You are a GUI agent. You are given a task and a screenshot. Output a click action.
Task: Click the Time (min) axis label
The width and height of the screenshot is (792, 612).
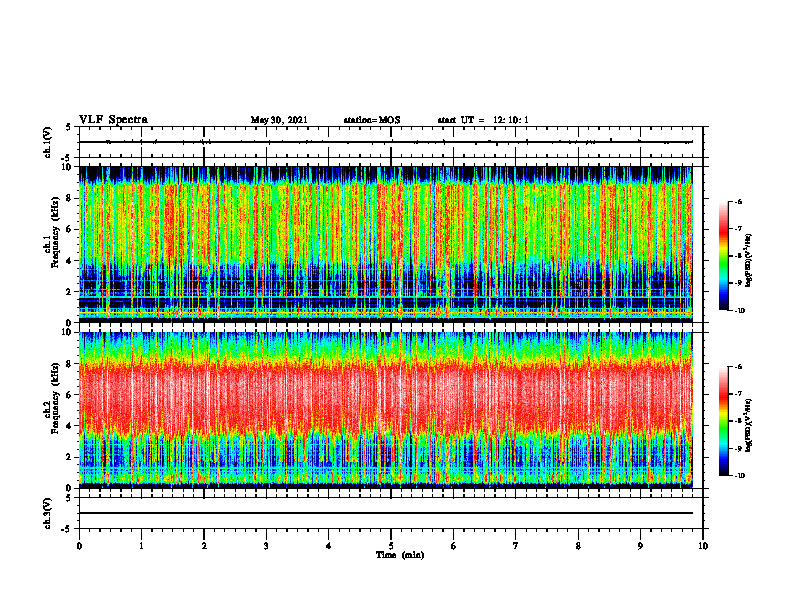point(400,555)
